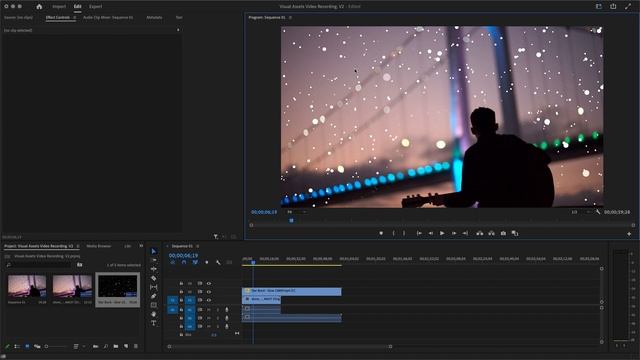The height and width of the screenshot is (360, 640).
Task: Open Quick Export share icon
Action: click(x=613, y=6)
